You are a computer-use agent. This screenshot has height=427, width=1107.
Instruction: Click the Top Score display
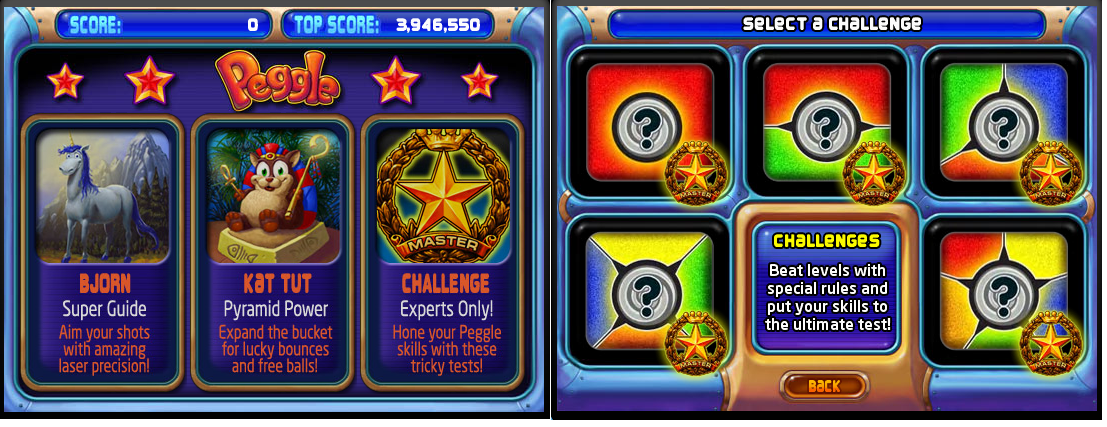point(389,26)
